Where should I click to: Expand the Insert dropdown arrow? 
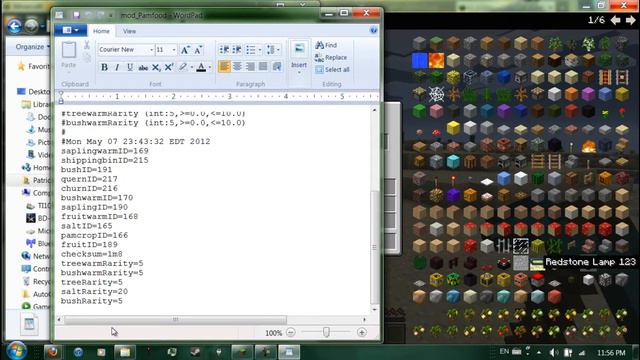click(x=299, y=73)
